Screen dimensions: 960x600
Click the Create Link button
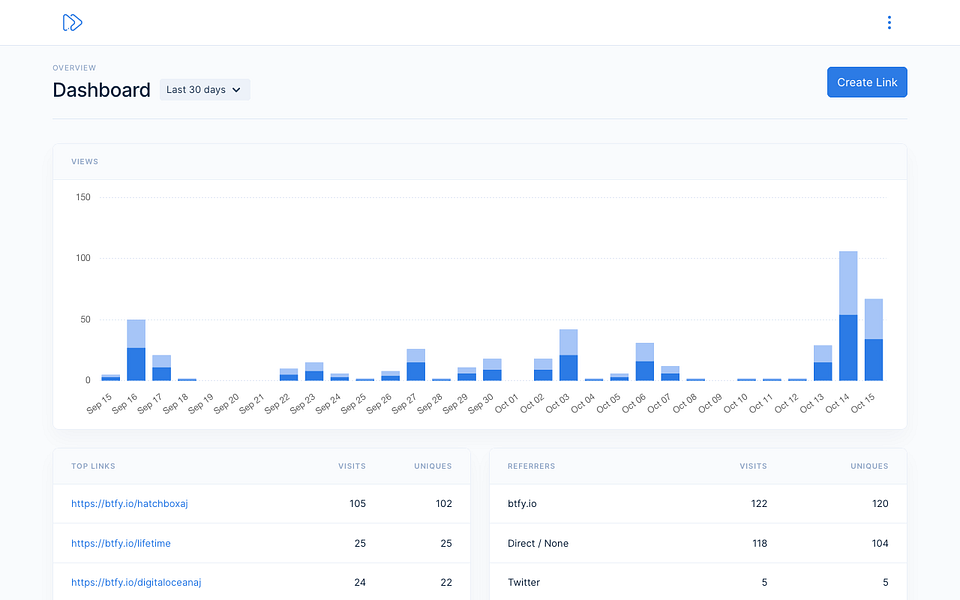click(x=867, y=82)
